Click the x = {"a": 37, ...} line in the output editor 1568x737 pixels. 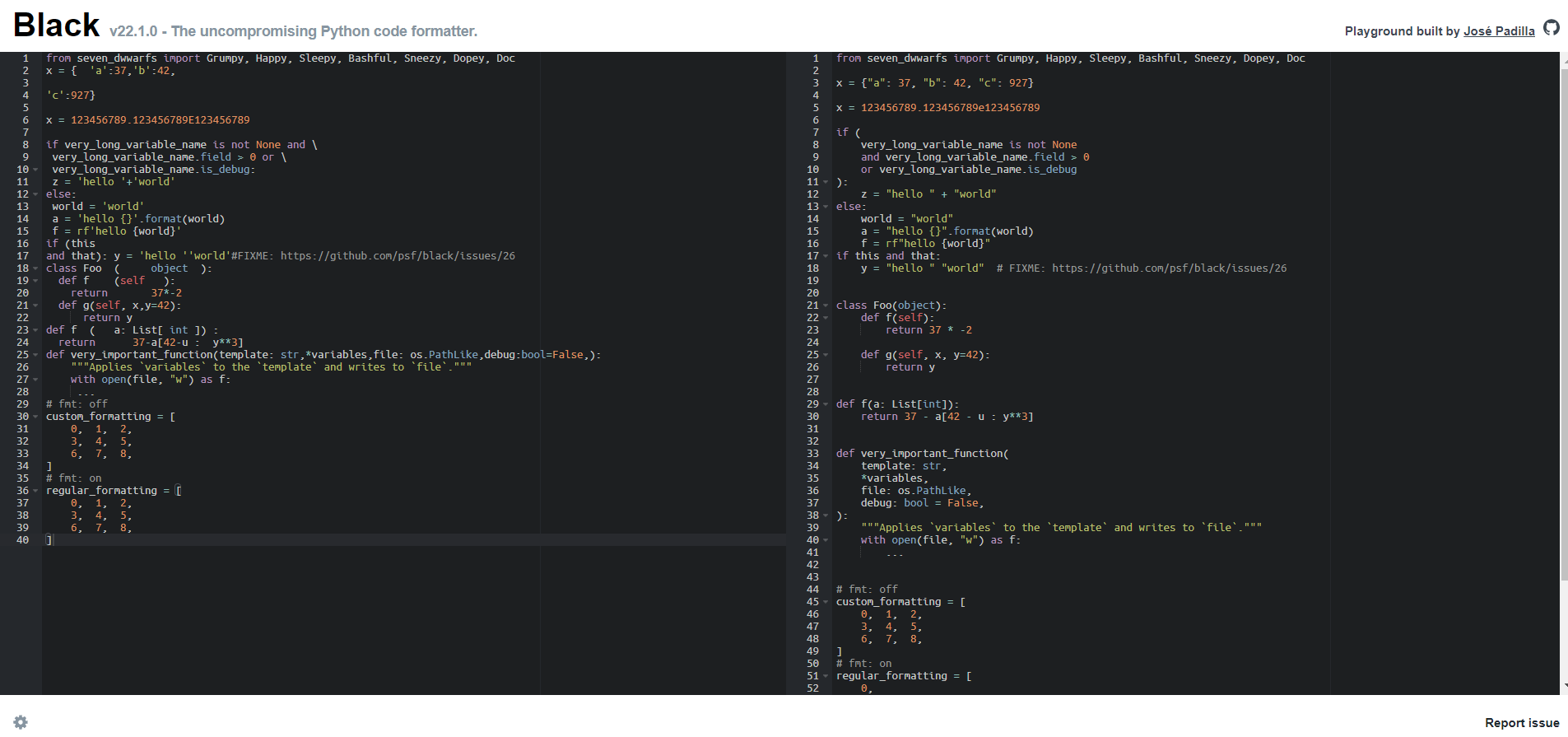935,83
